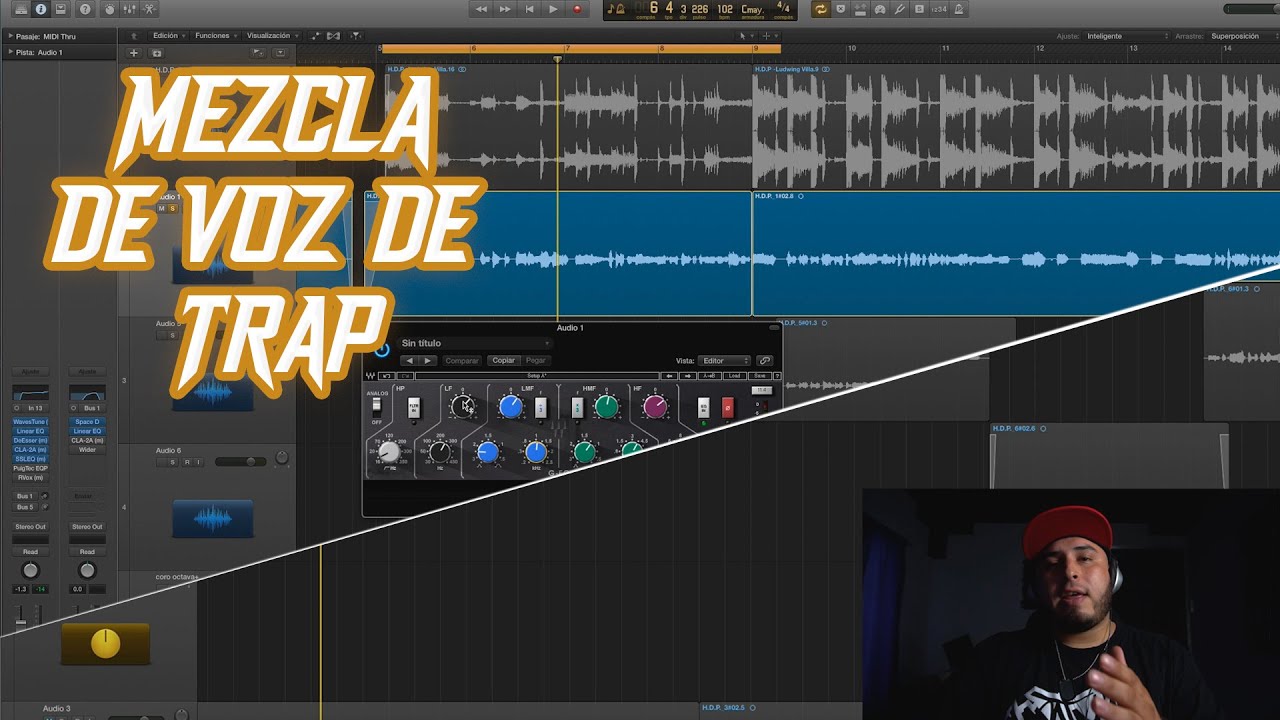Toggle the HP FLTR IN button
The width and height of the screenshot is (1280, 720).
point(412,407)
